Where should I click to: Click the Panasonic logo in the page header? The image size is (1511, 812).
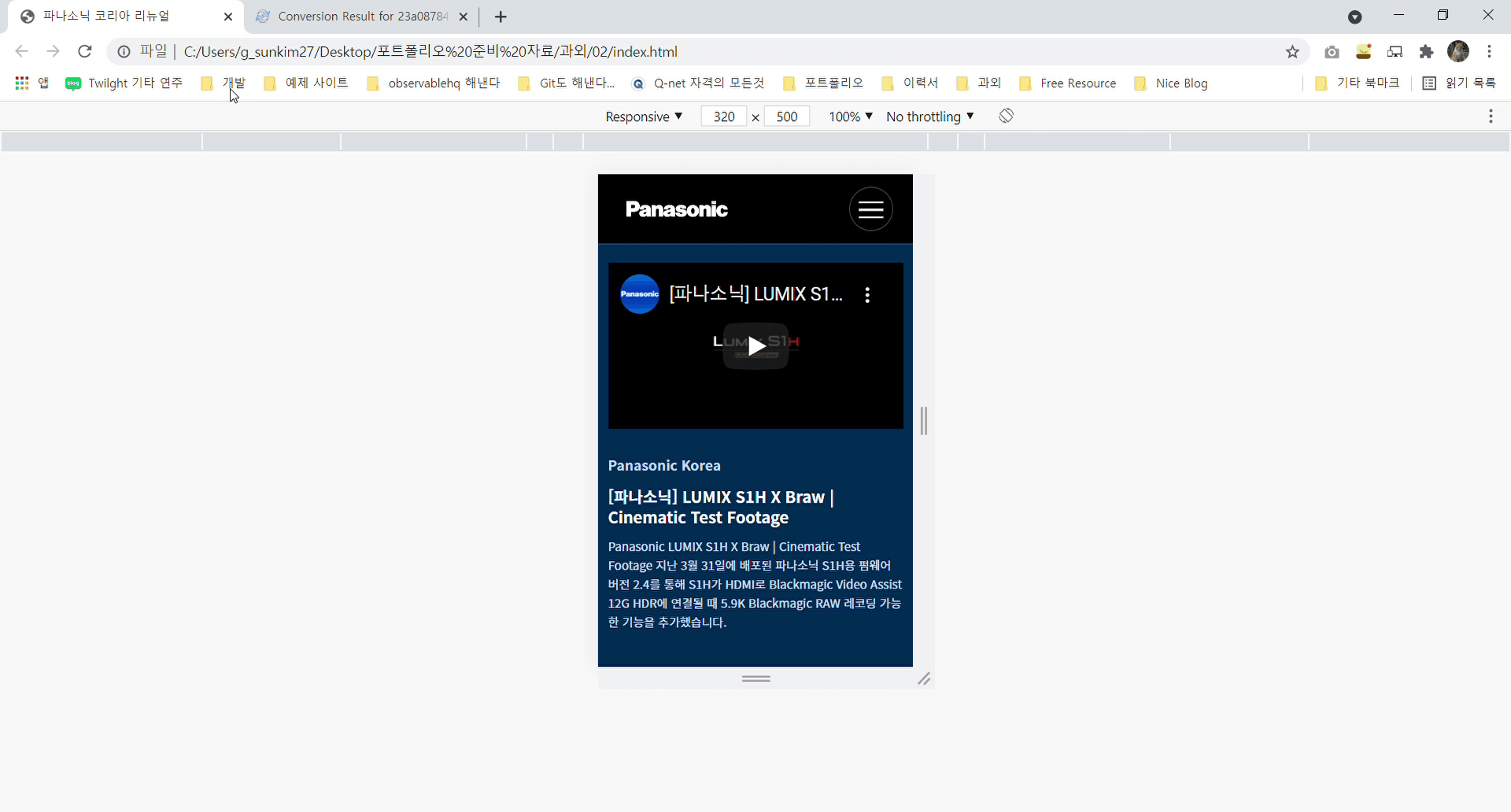click(x=676, y=209)
